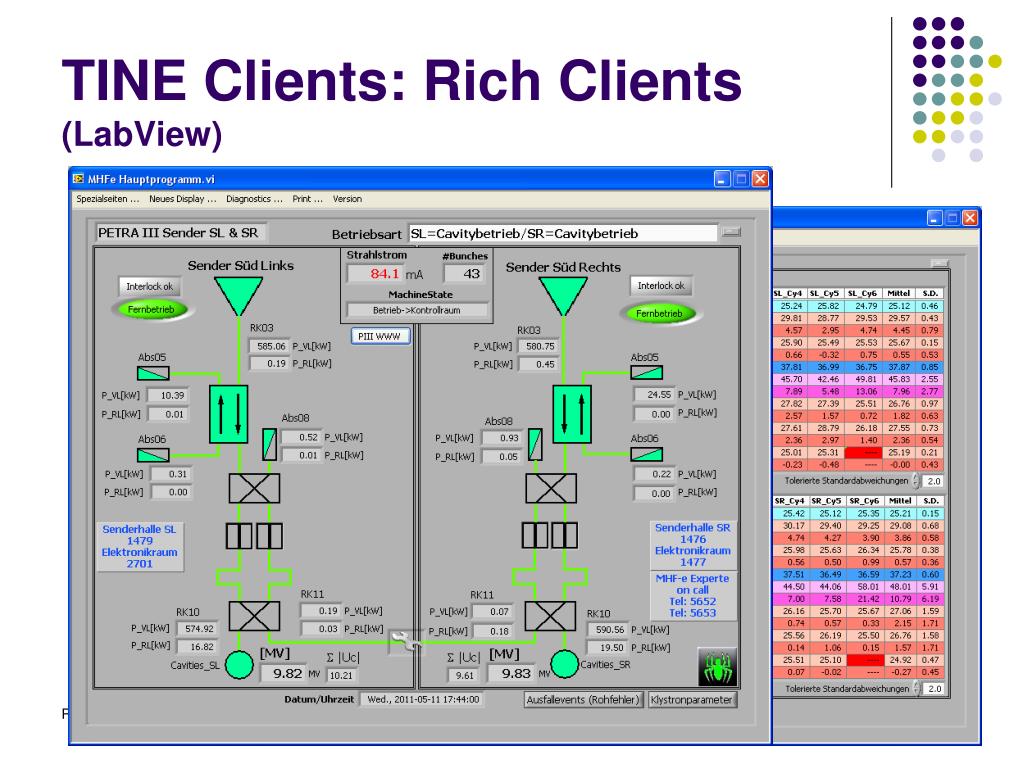This screenshot has height=768, width=1024.
Task: Click the Abs05 absorber symbol in Sender Süd Links
Action: click(x=153, y=373)
